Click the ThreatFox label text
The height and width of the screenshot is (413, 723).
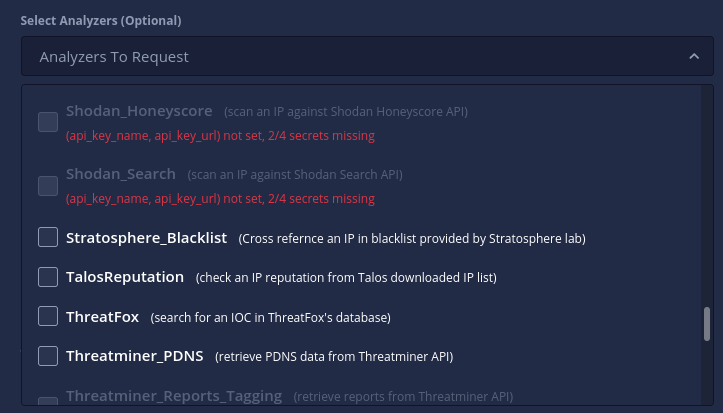[x=102, y=317]
